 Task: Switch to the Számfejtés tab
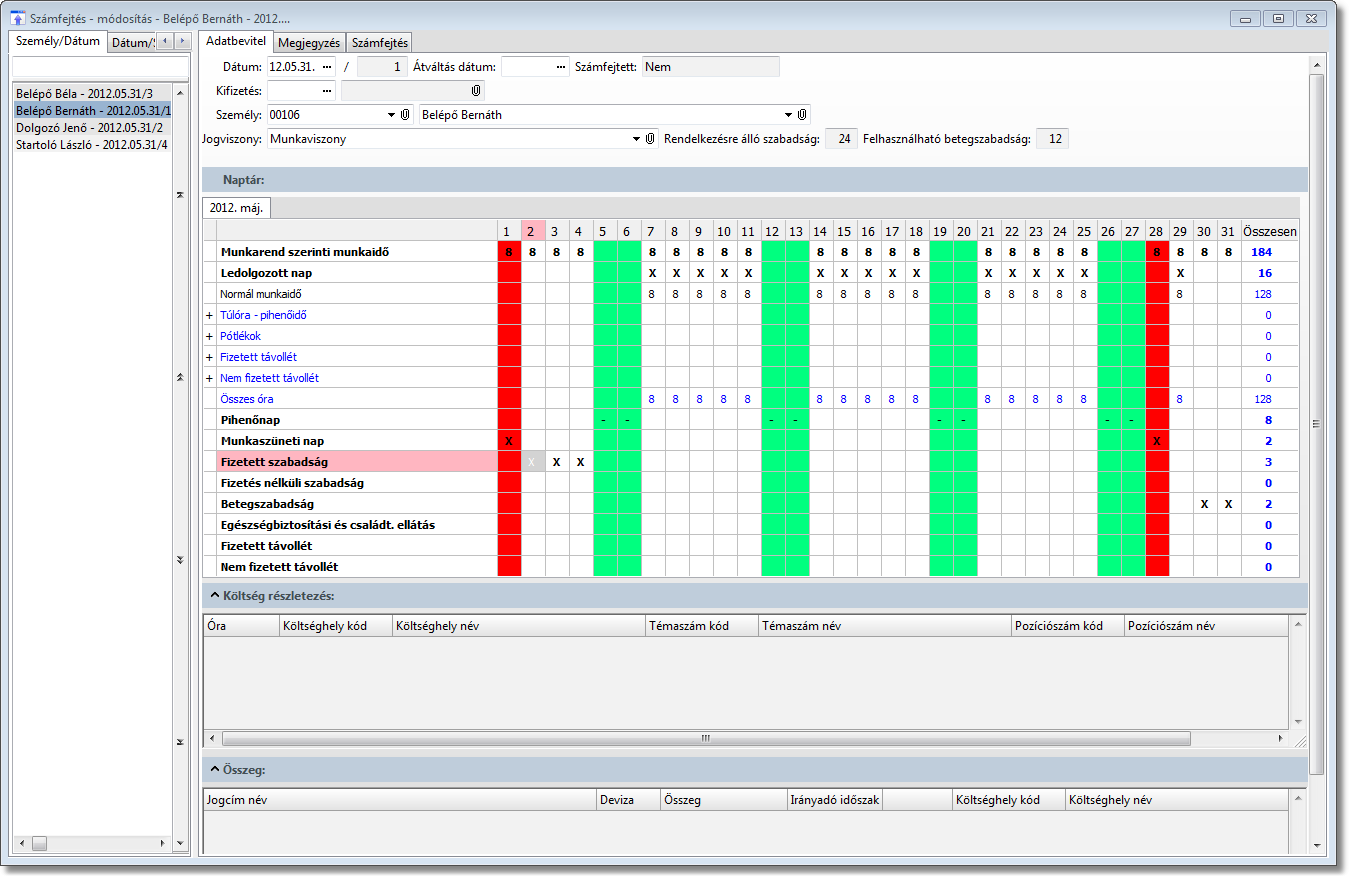(x=380, y=43)
